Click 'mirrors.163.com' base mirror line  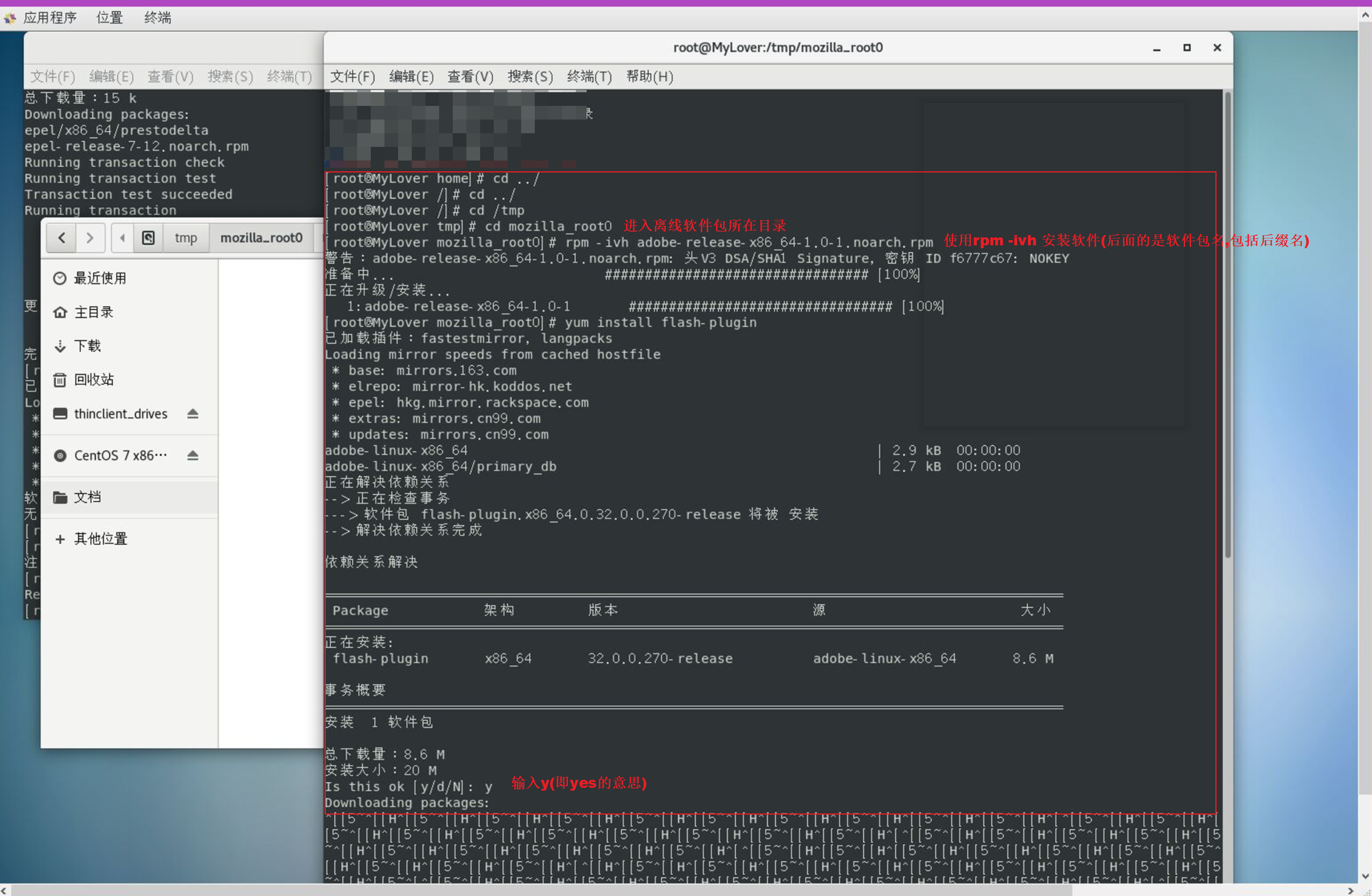coord(425,371)
